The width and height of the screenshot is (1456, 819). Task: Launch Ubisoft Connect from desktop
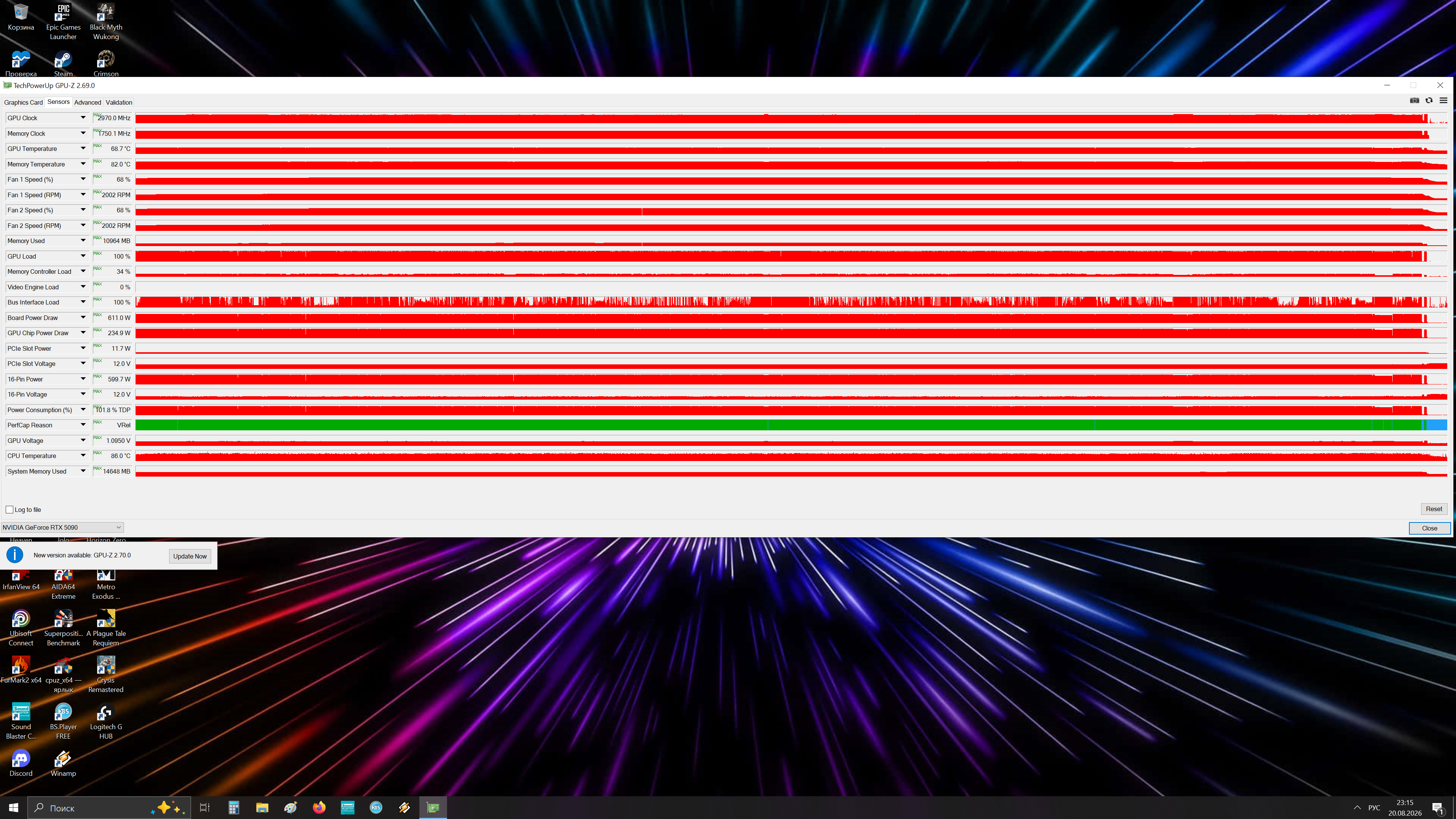pos(21,628)
